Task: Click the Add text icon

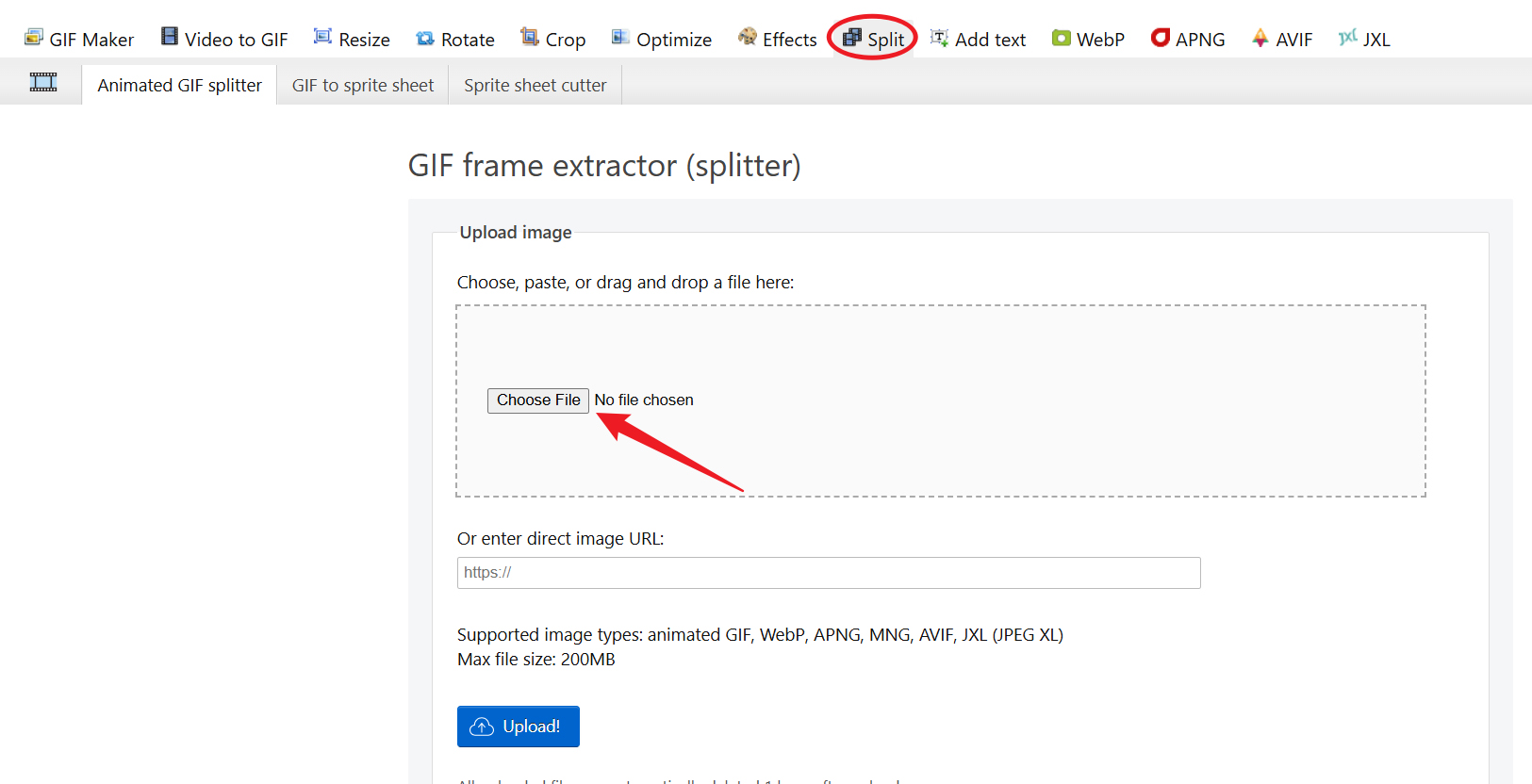Action: 939,38
